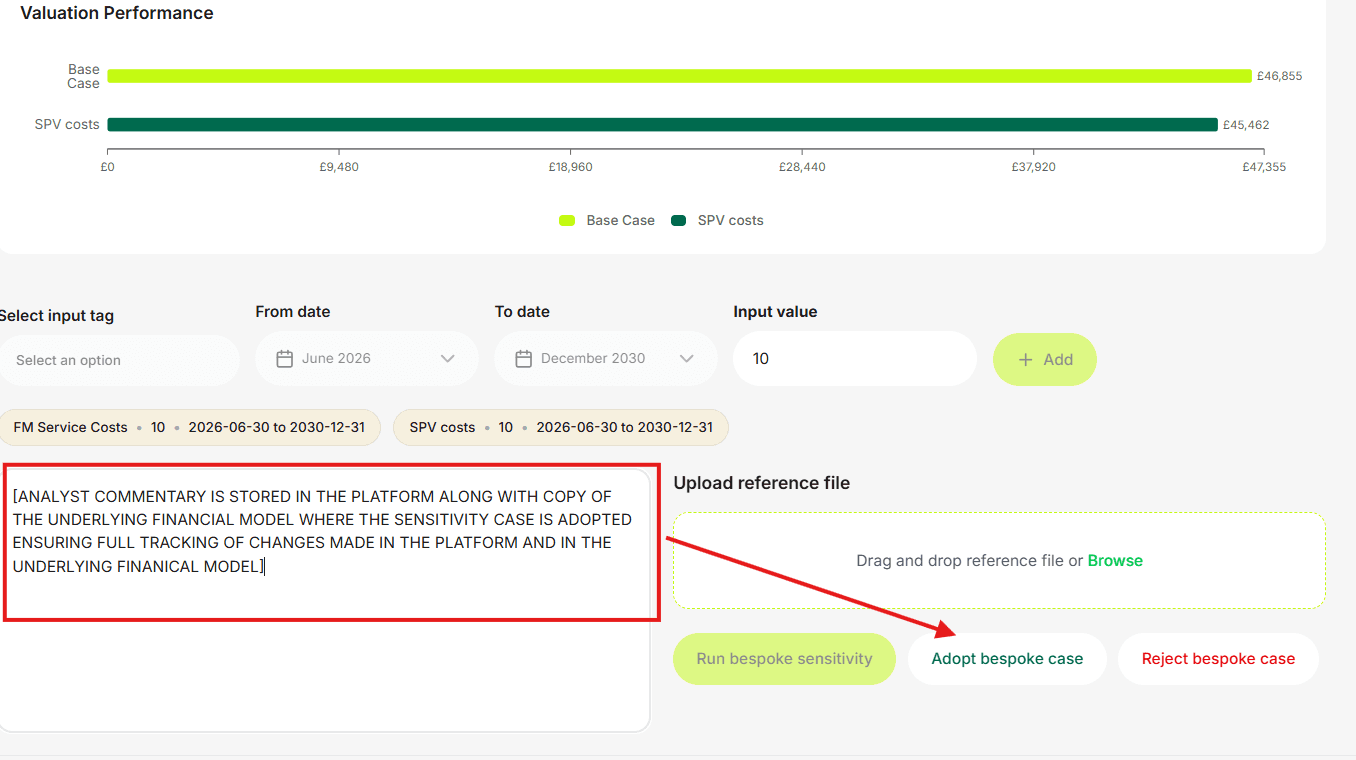The width and height of the screenshot is (1356, 760).
Task: Click the calendar icon in From date
Action: (284, 359)
